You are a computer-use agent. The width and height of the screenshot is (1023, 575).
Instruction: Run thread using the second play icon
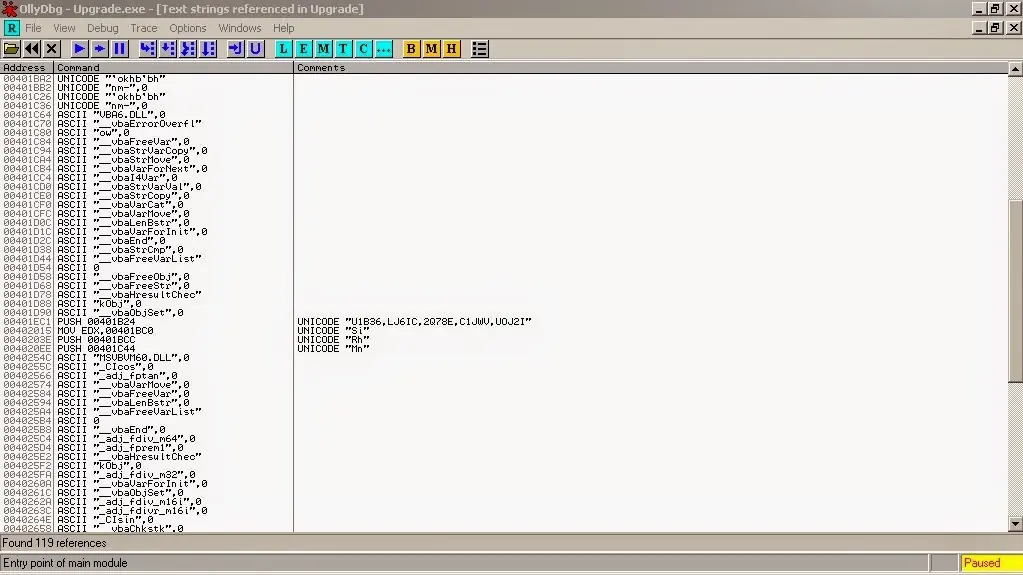click(99, 49)
